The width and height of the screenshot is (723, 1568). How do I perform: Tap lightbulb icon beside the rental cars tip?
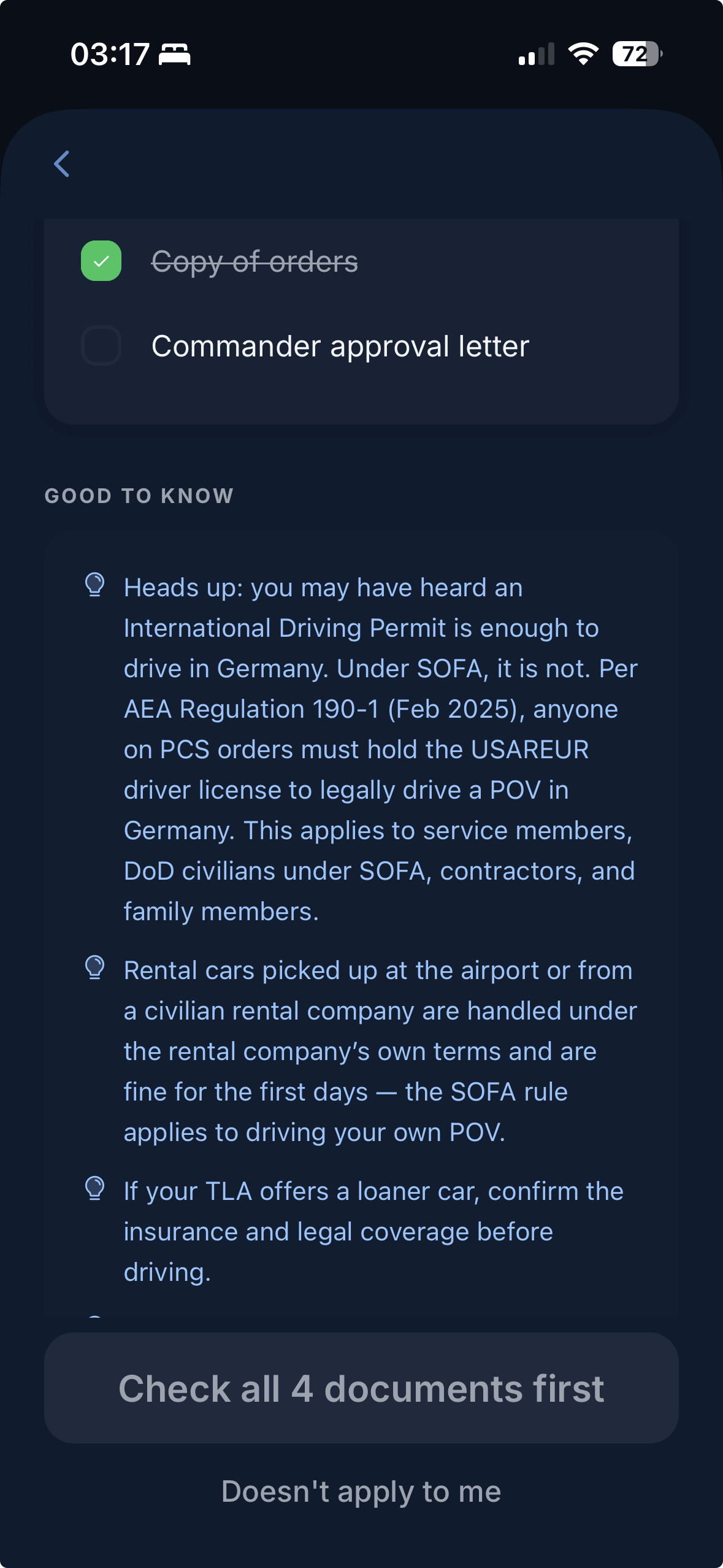(95, 967)
